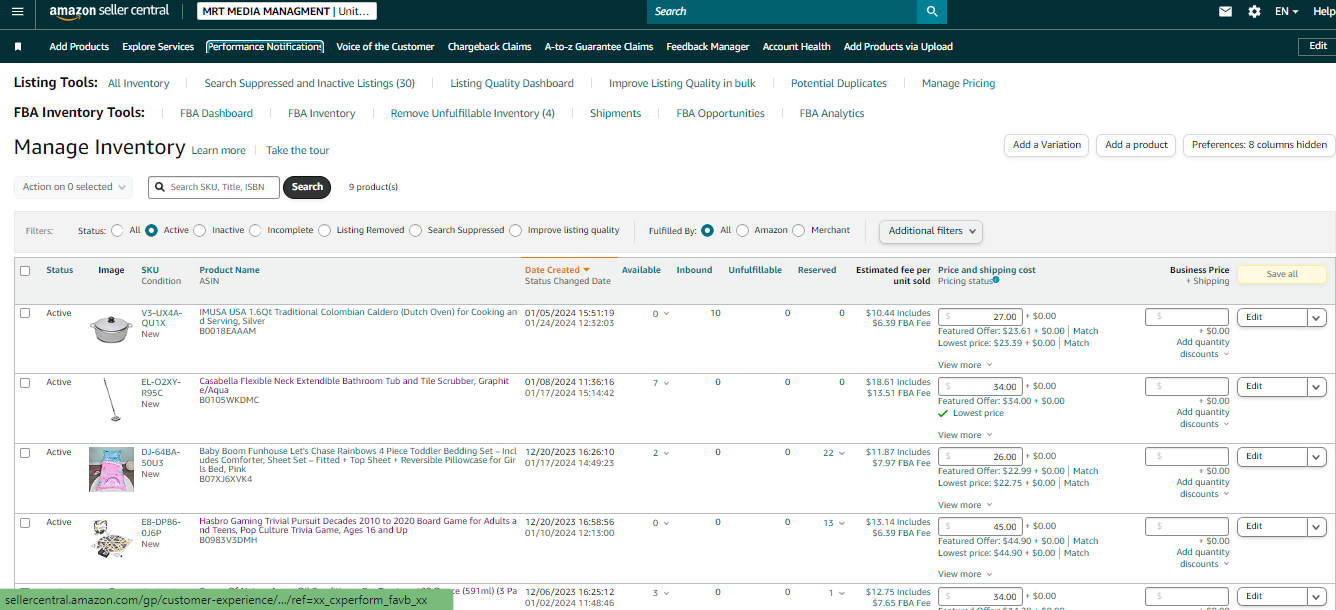Open Listing Quality Dashboard

pyautogui.click(x=512, y=83)
